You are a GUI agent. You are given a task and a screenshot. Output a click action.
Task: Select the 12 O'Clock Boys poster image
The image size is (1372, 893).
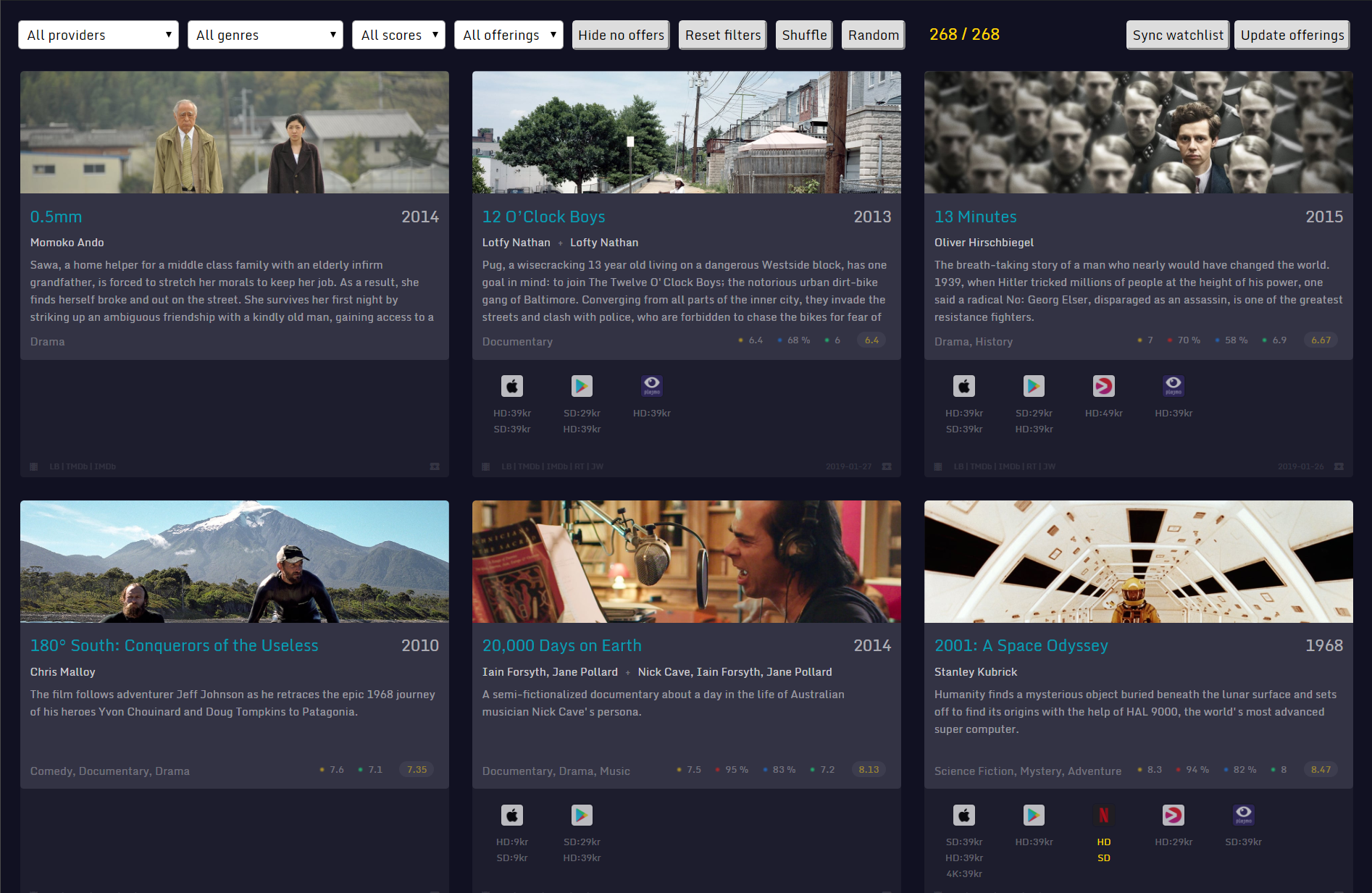(x=687, y=132)
